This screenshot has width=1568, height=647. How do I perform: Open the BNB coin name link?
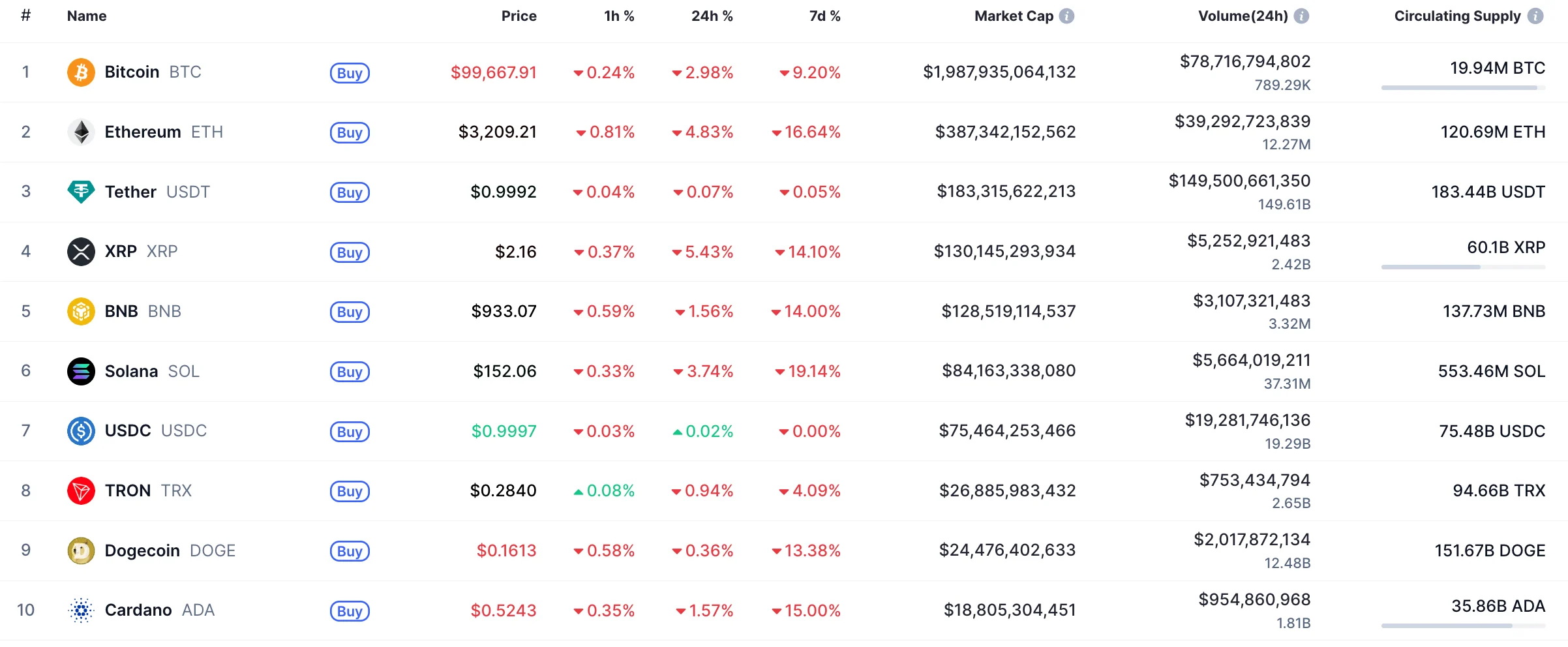(121, 311)
